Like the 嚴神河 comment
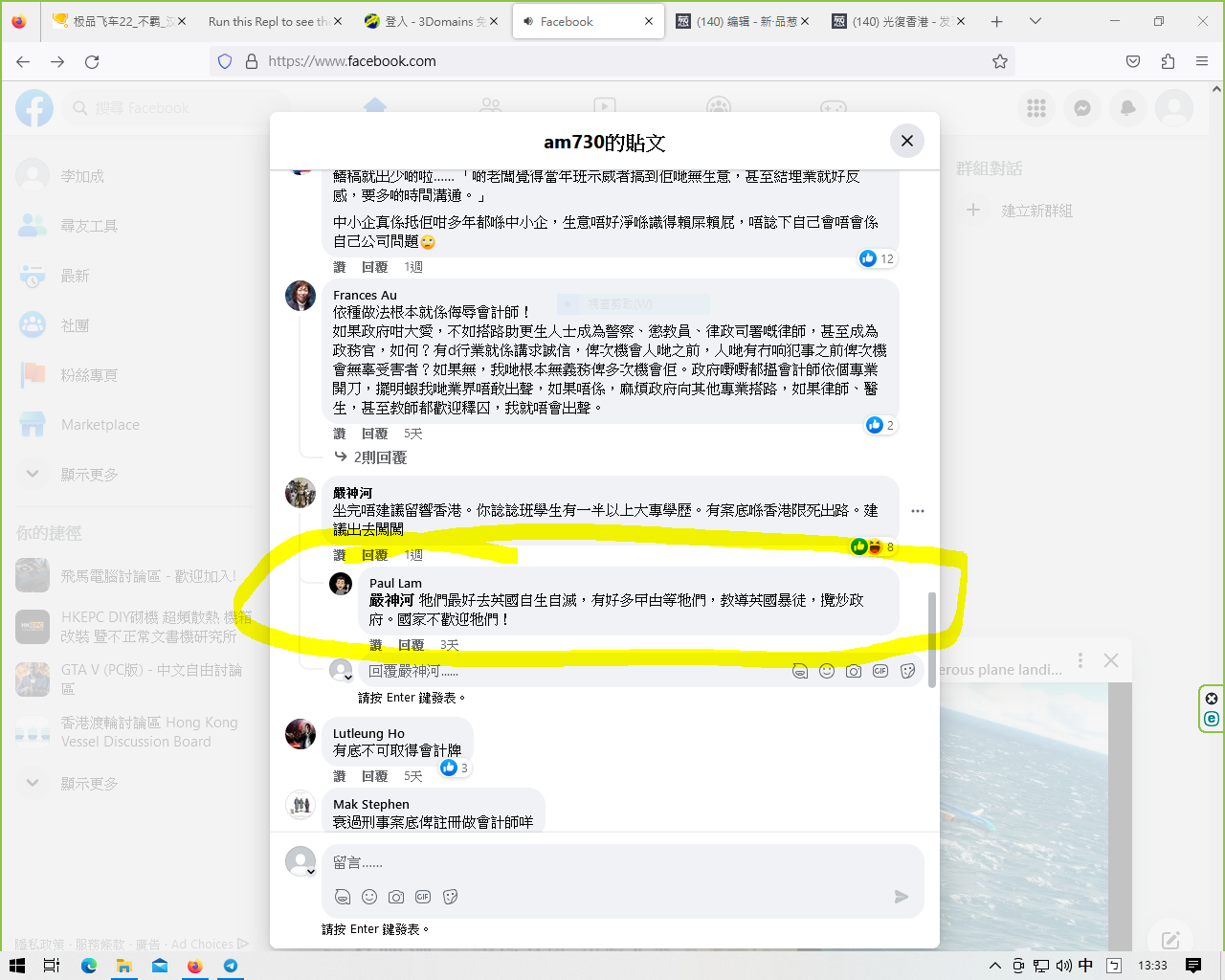The image size is (1225, 980). pyautogui.click(x=339, y=555)
